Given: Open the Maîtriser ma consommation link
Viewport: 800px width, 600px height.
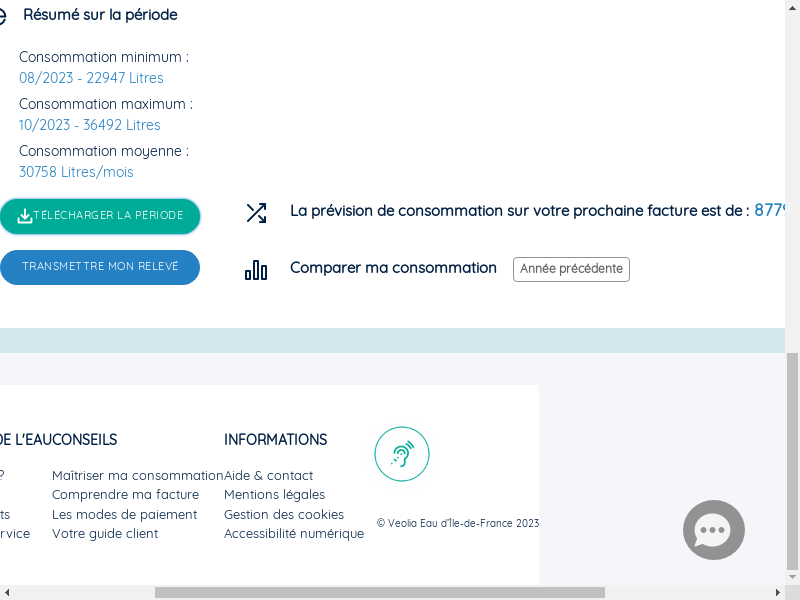Looking at the screenshot, I should (x=138, y=476).
